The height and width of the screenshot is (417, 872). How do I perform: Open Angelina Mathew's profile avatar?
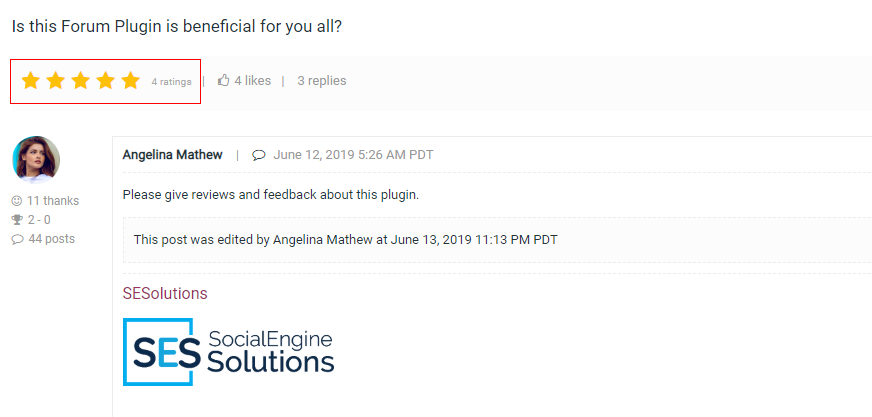[36, 160]
